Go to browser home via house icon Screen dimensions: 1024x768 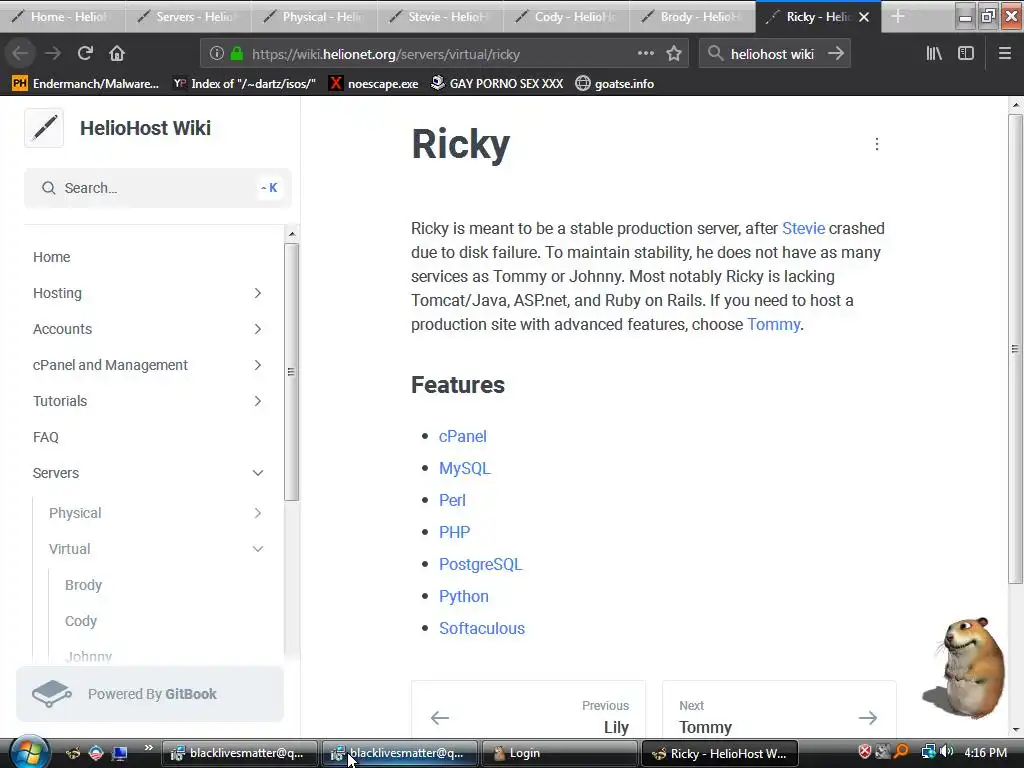117,54
